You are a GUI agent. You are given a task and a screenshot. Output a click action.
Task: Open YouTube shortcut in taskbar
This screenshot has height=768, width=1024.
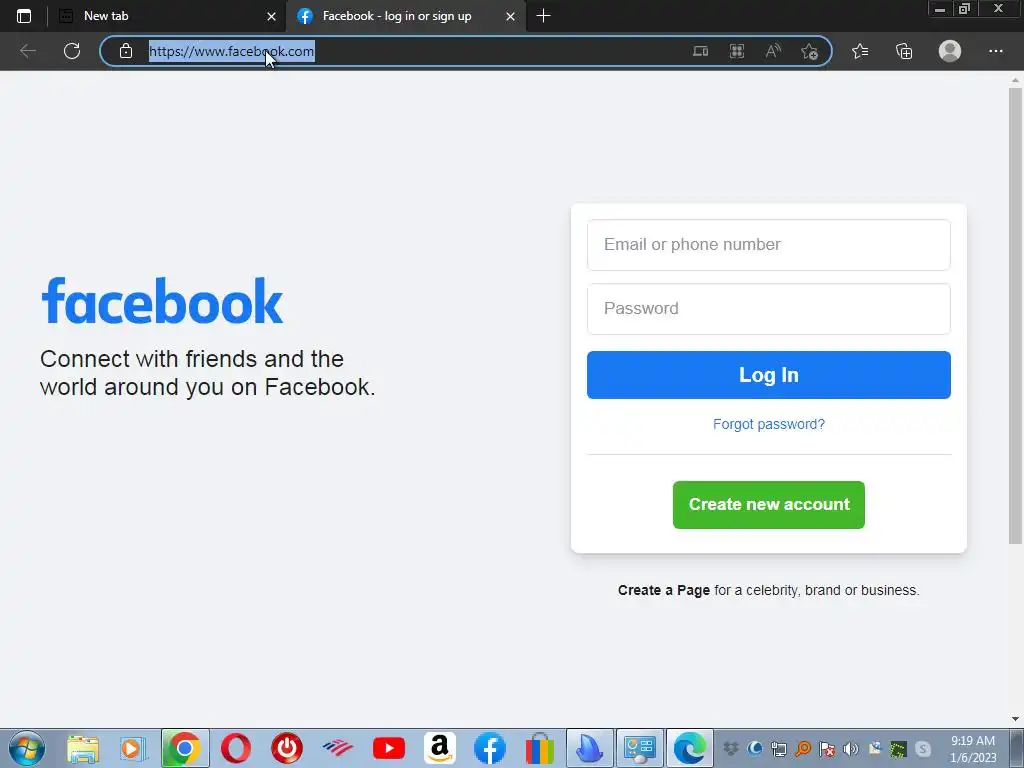[389, 748]
